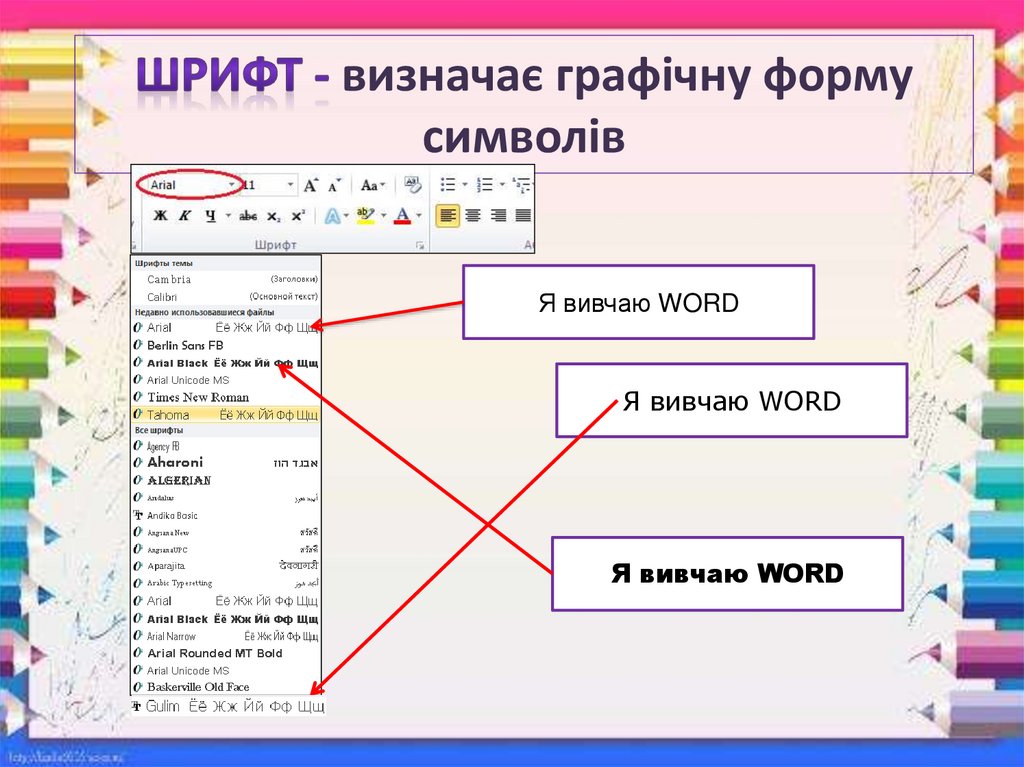Pick the Arial Narrow font

tap(226, 636)
